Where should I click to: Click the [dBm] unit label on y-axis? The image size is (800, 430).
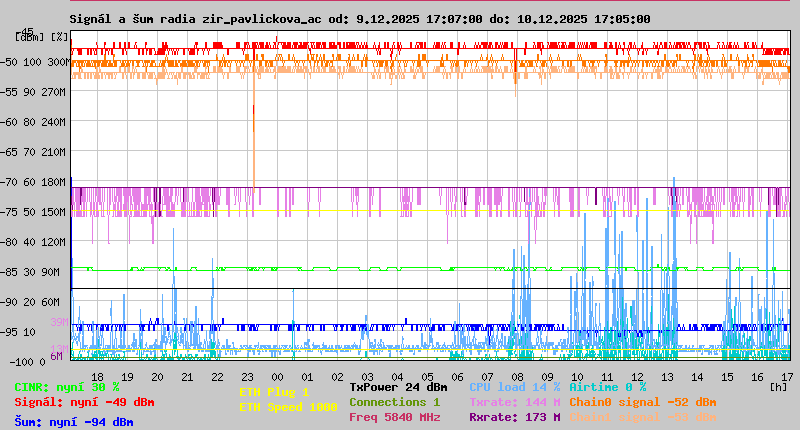29,37
